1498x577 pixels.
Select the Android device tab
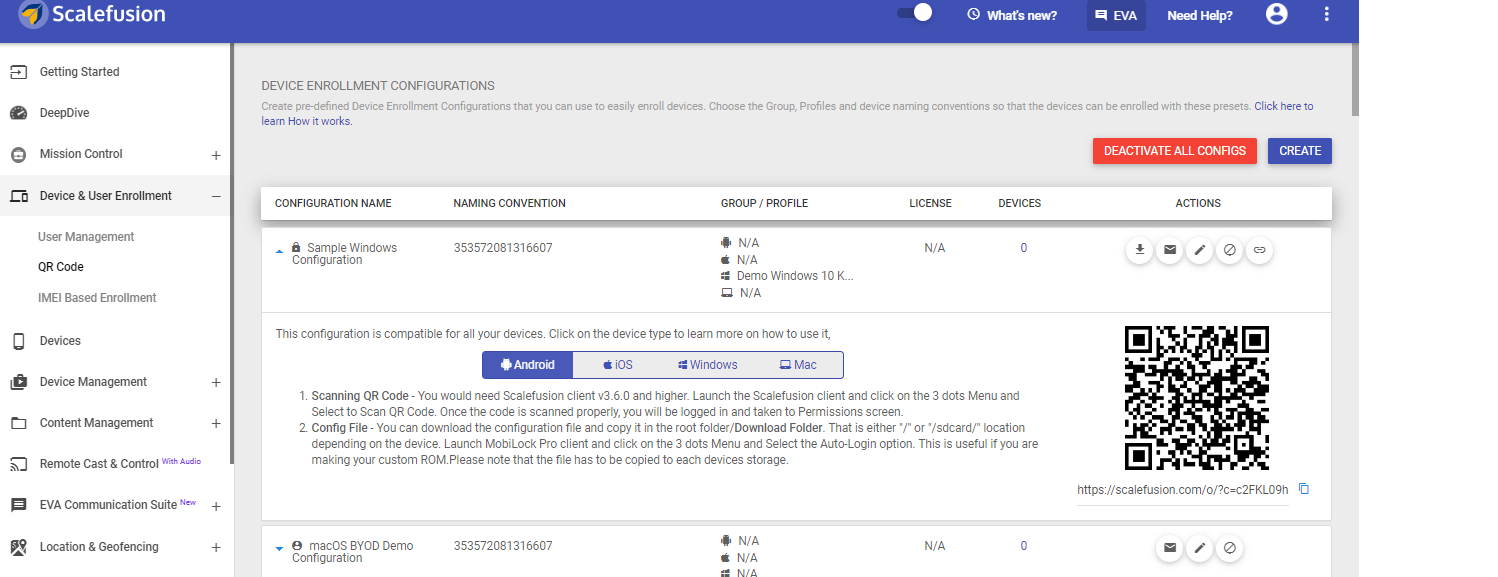(527, 365)
